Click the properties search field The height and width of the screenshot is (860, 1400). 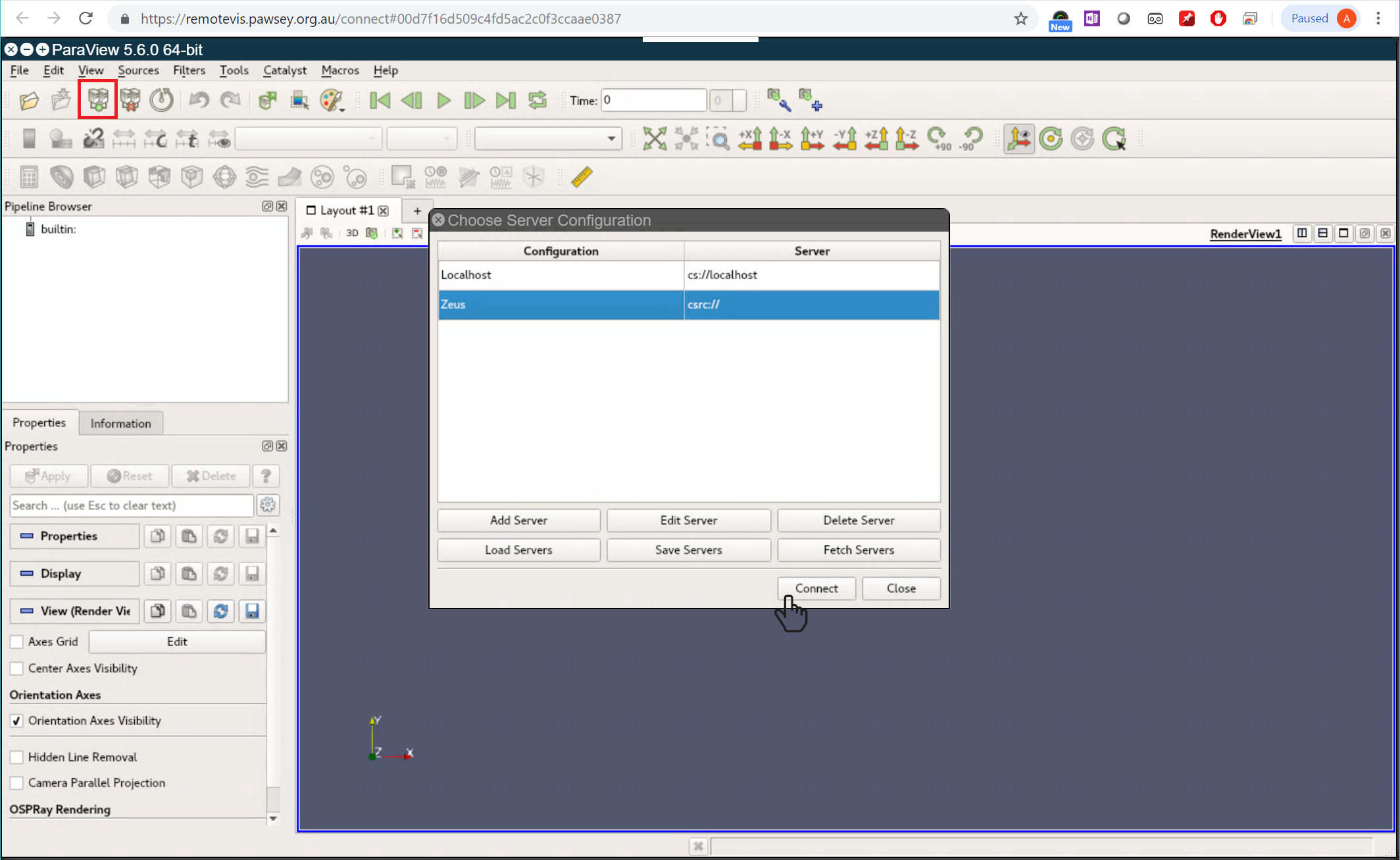132,505
